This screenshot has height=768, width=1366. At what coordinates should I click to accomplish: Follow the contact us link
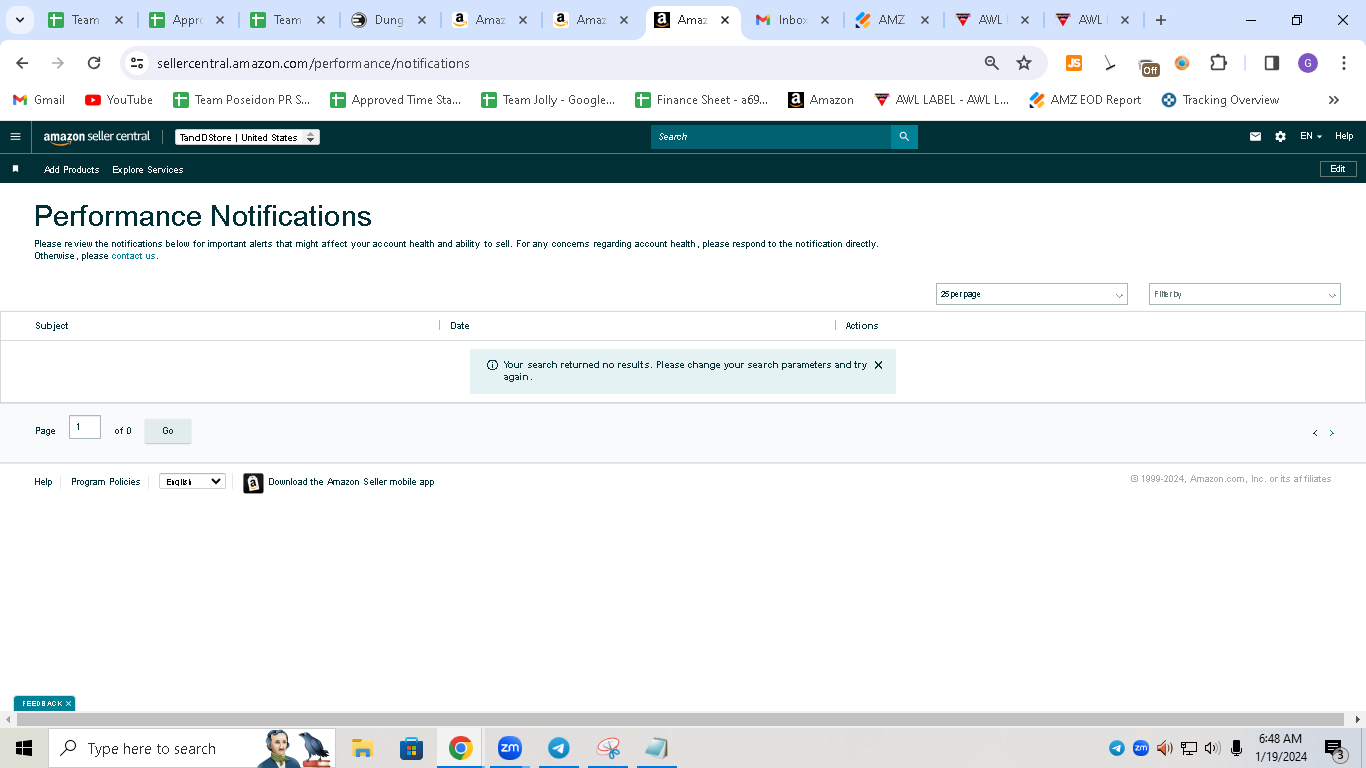133,256
